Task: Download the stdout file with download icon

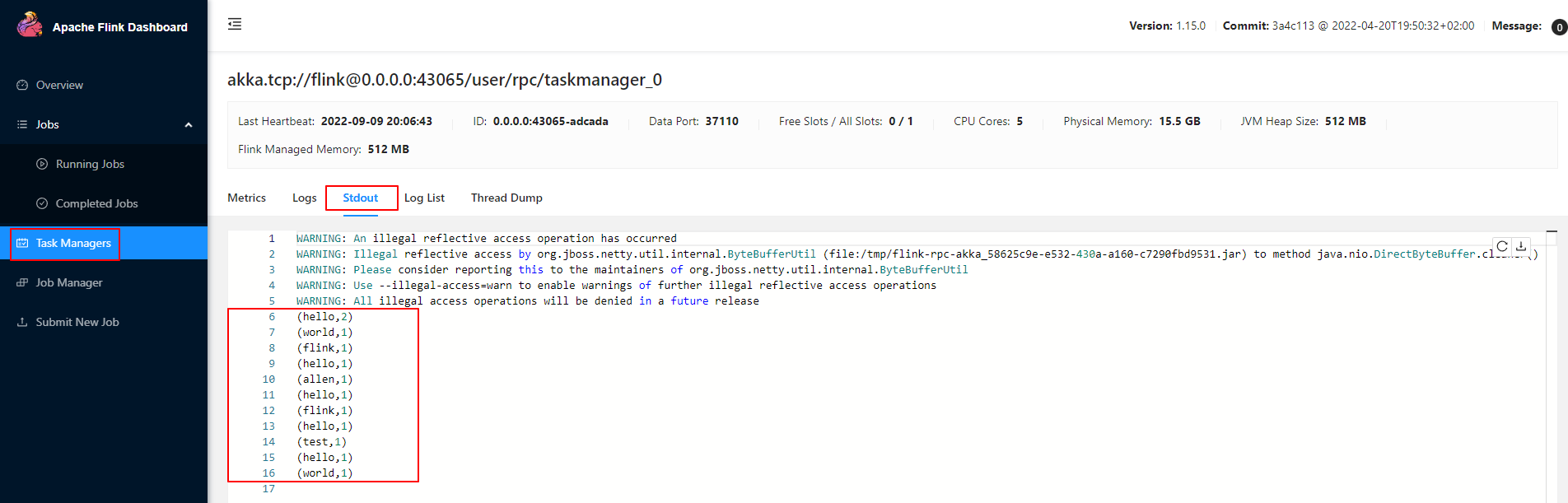Action: (x=1521, y=246)
